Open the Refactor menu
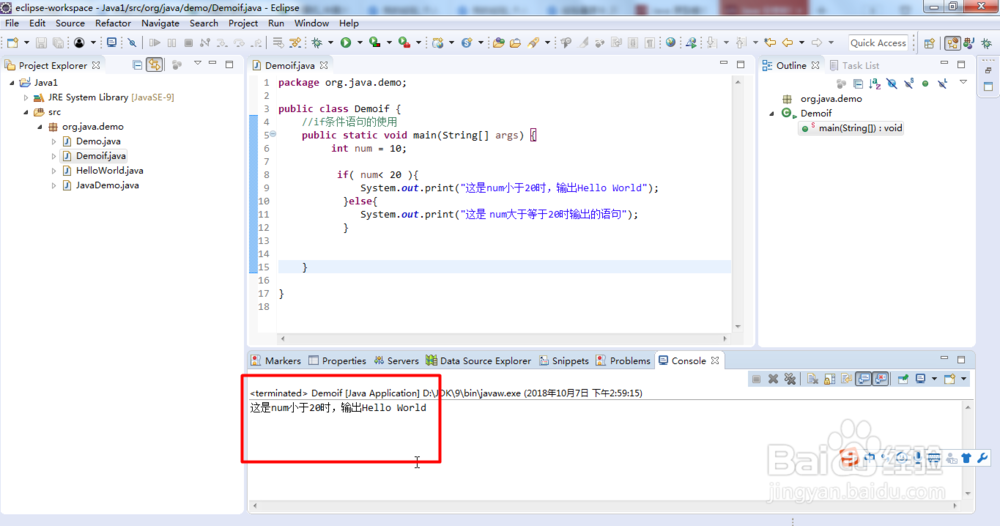The width and height of the screenshot is (1000, 526). 113,23
